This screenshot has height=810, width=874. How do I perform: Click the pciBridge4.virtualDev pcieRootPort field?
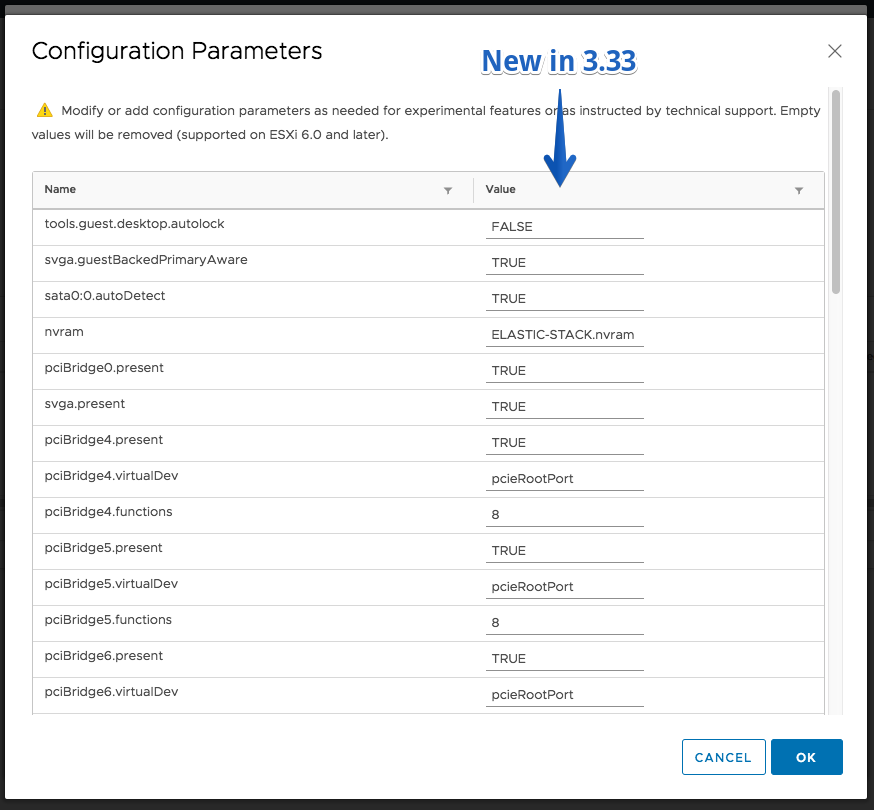coord(565,478)
